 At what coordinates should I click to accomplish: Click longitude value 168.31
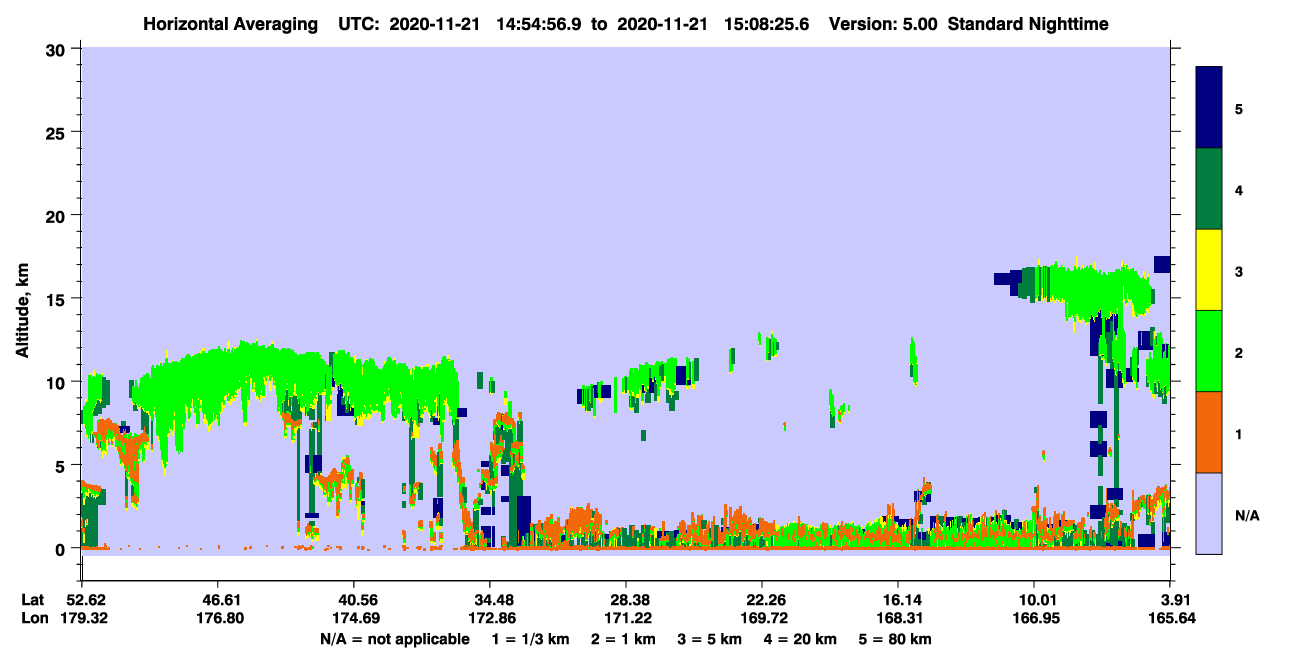click(x=898, y=618)
